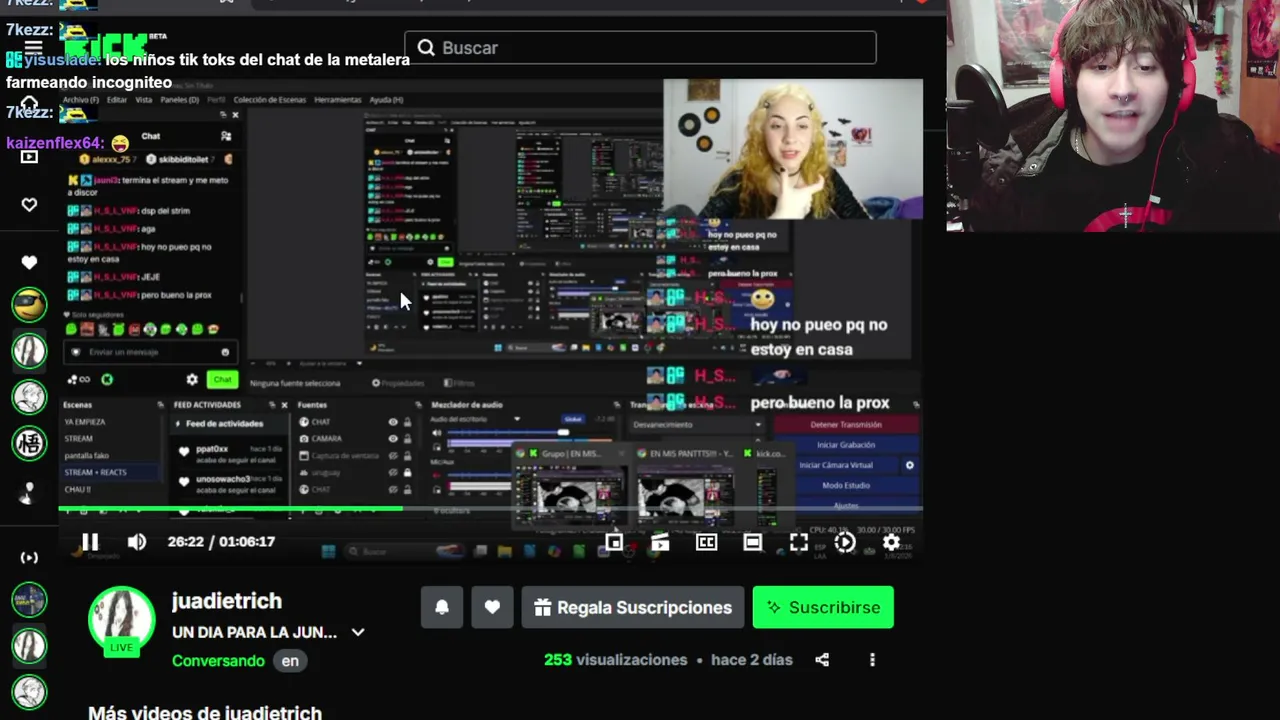The height and width of the screenshot is (720, 1280).
Task: Close the OBS chat dock
Action: pos(235,114)
